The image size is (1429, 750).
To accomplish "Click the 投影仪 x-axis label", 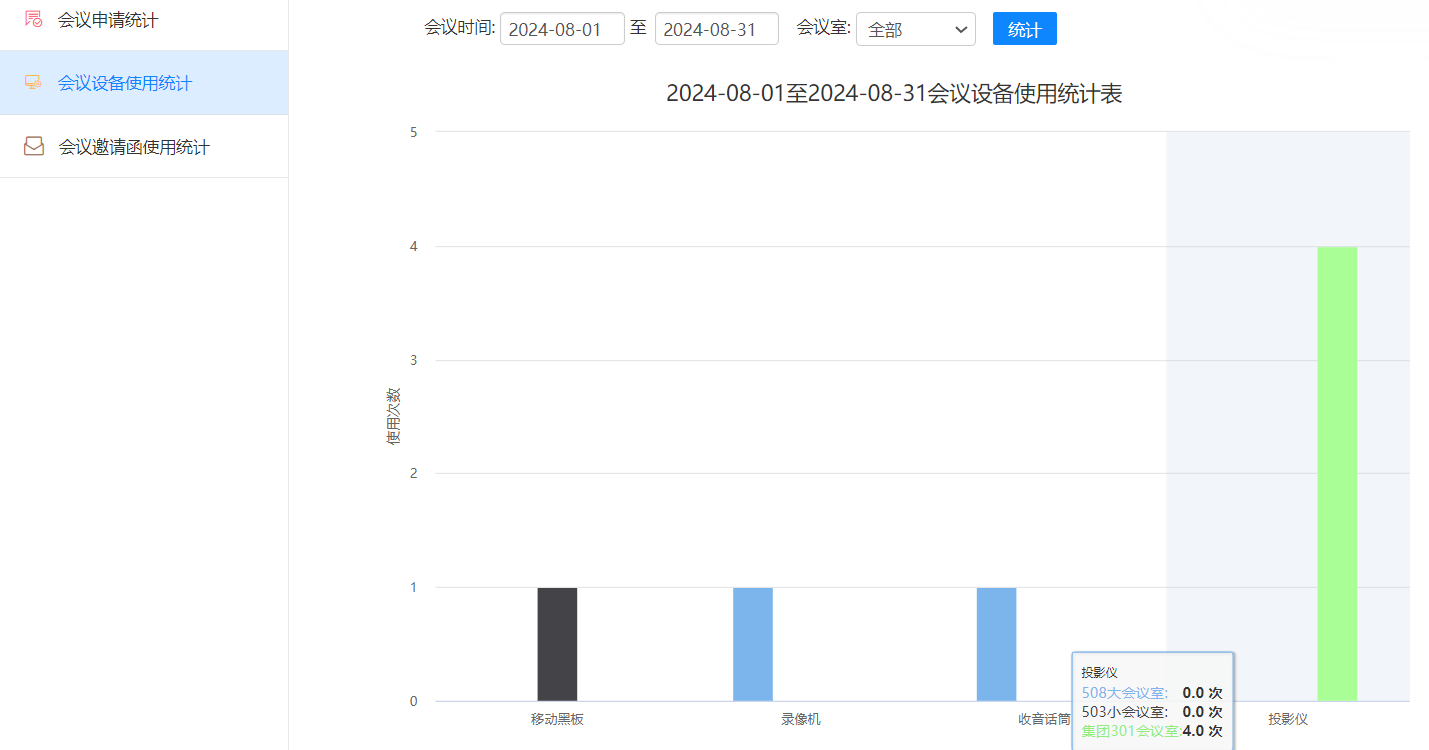I will (x=1288, y=719).
